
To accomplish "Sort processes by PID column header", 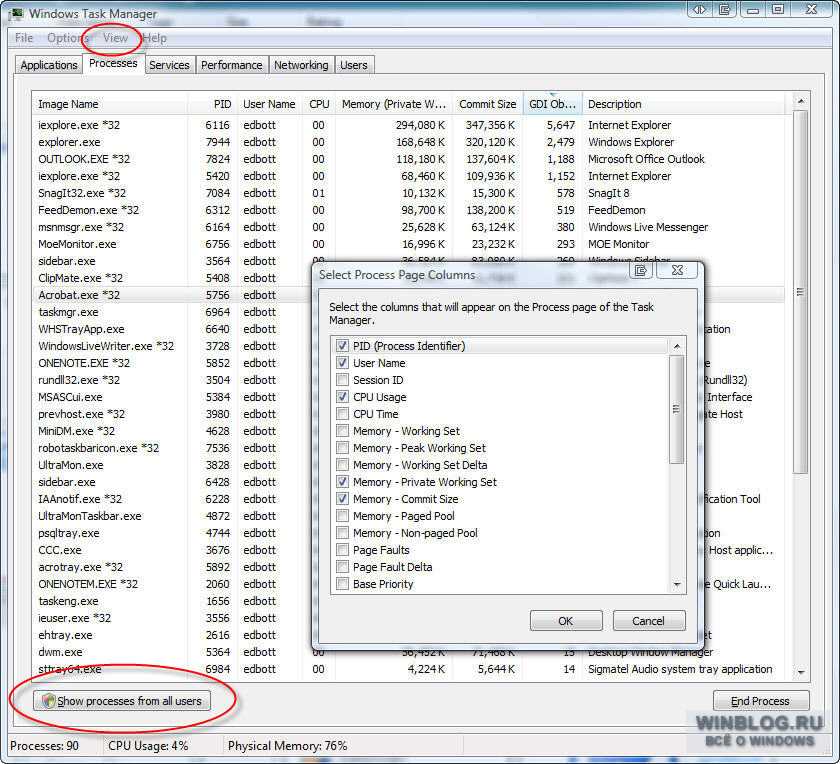I will click(212, 104).
